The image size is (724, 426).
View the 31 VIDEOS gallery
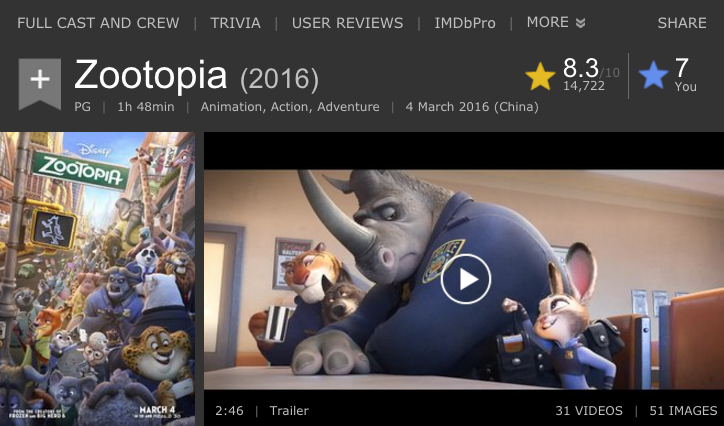[589, 410]
